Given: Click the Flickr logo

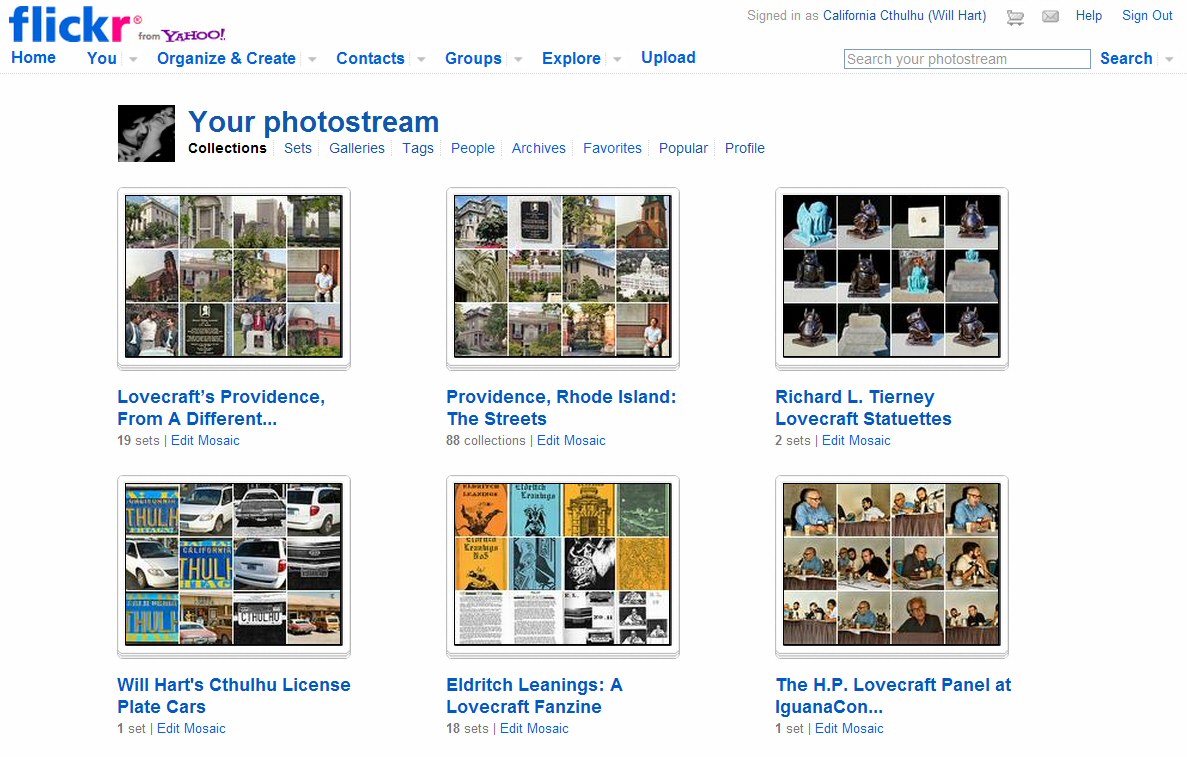Looking at the screenshot, I should click(75, 24).
